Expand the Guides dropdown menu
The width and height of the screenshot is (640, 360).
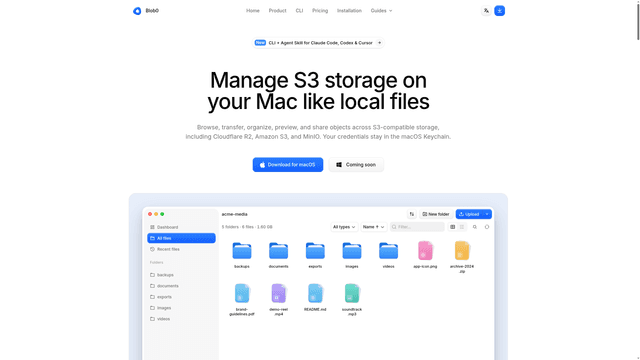coord(381,11)
